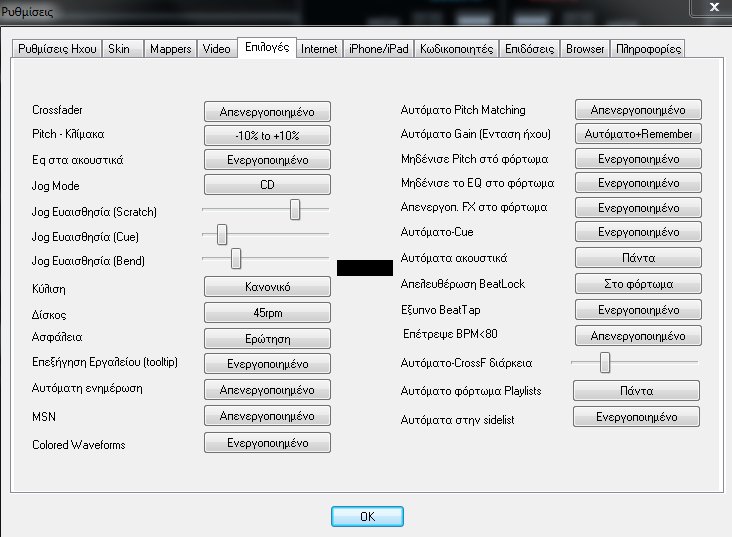The image size is (732, 537).
Task: Change Αυτόματο Gain Αυτόματο+Remember option
Action: click(x=638, y=134)
